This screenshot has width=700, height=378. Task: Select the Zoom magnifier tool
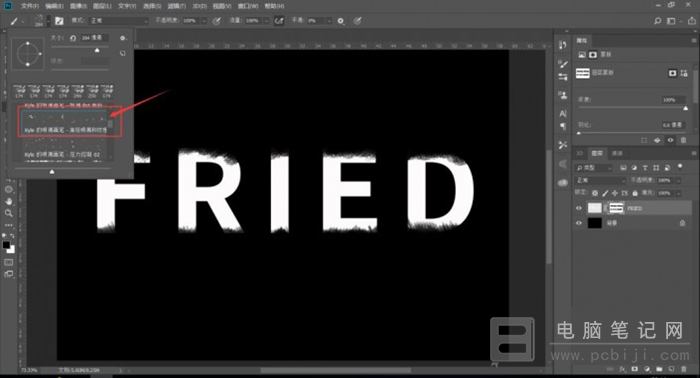click(8, 213)
